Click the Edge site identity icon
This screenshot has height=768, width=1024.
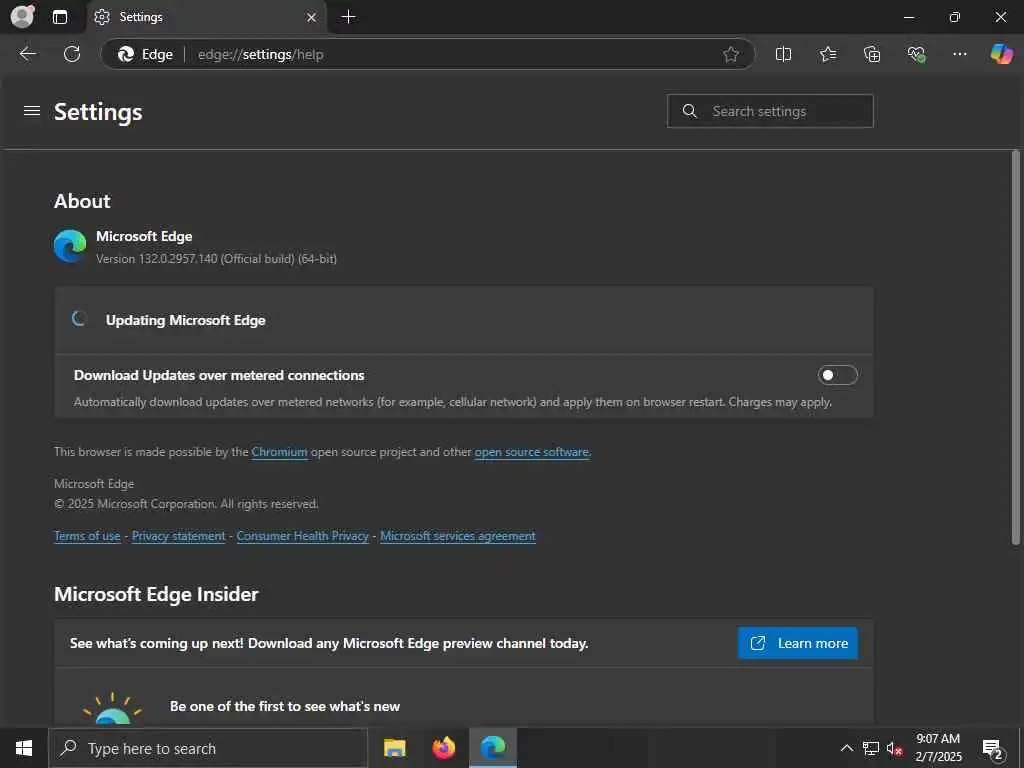[145, 54]
